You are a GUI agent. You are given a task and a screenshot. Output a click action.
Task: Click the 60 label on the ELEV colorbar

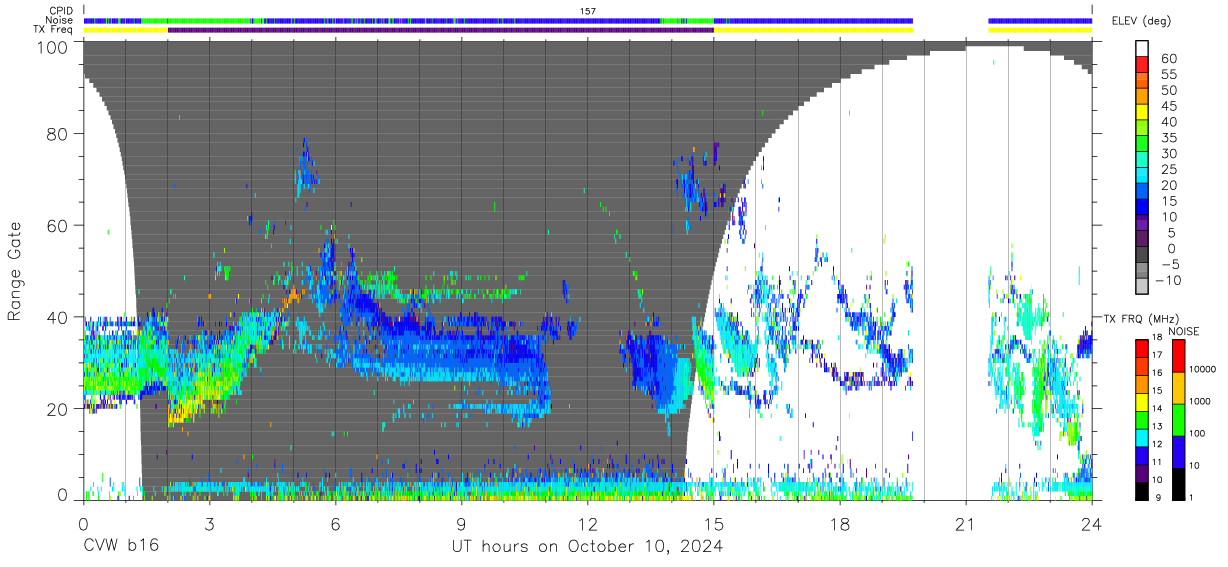[x=1167, y=58]
